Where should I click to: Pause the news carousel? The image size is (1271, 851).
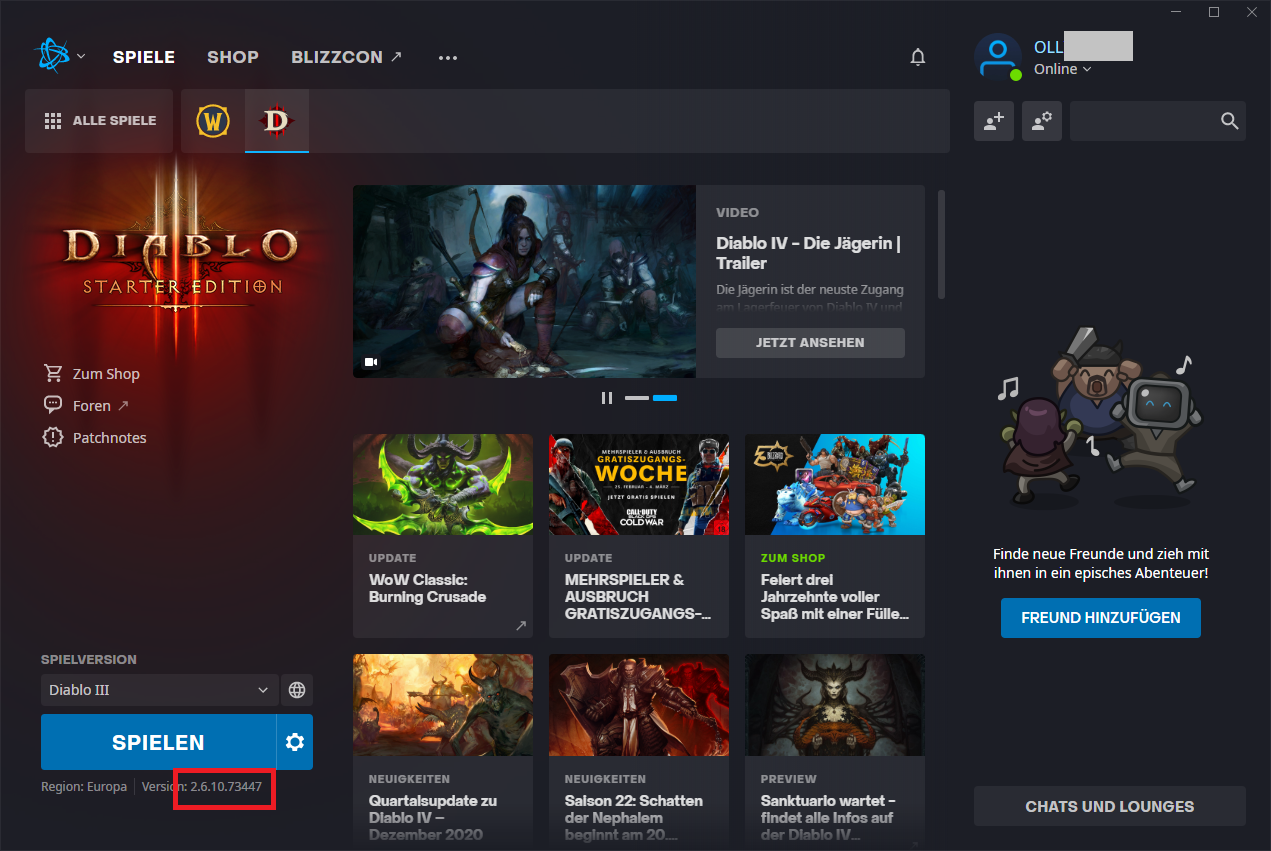(x=607, y=398)
